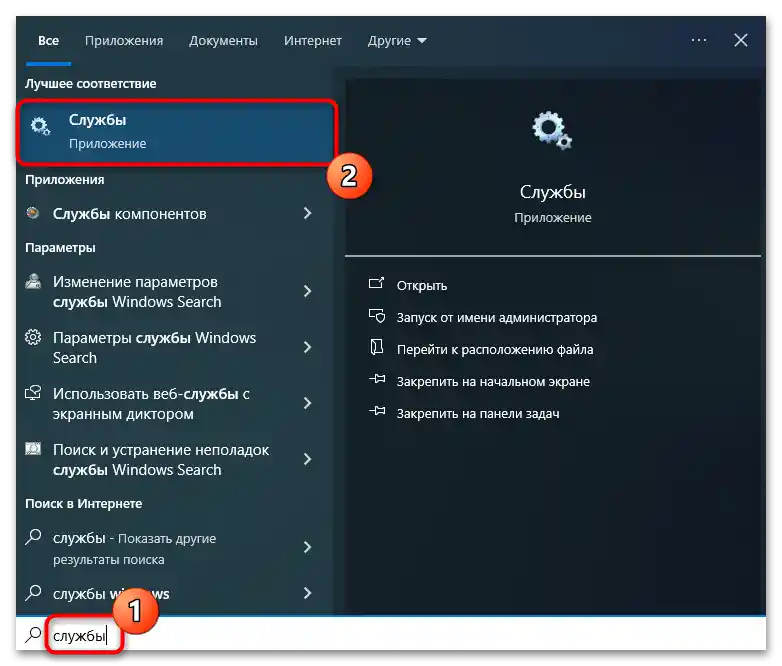
Task: Expand arrow for Поиск и устранение неполадок
Action: 308,459
